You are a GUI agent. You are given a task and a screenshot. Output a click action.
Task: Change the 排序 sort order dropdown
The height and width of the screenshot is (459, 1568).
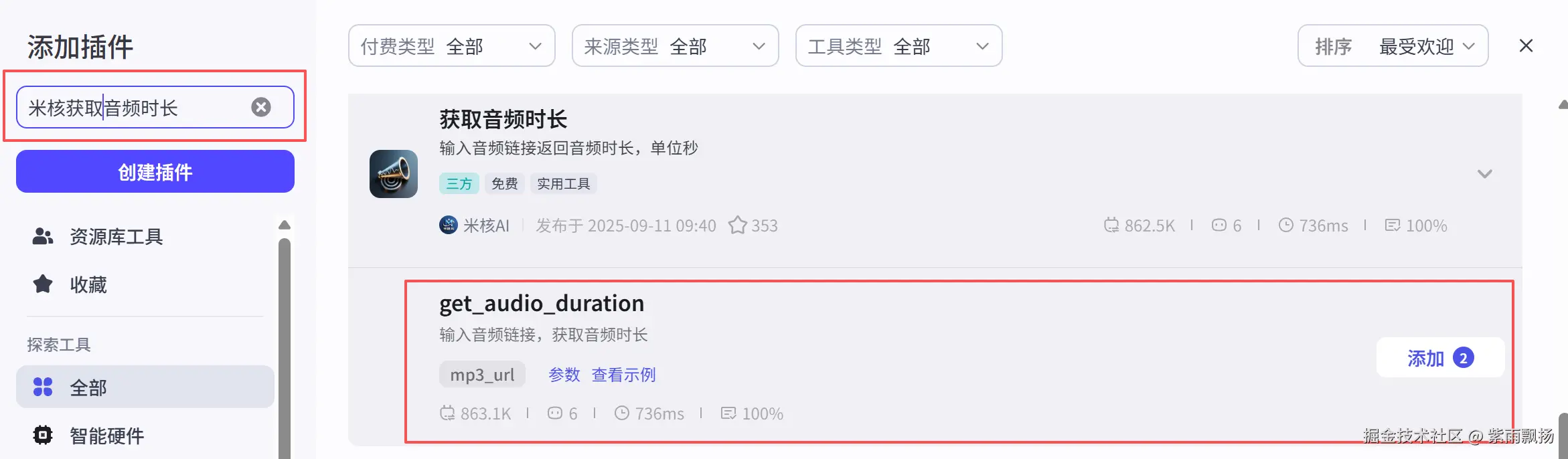(x=1393, y=46)
